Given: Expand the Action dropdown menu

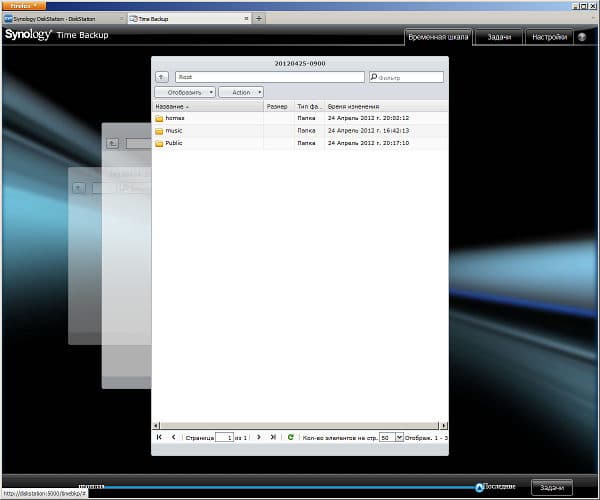Looking at the screenshot, I should [241, 92].
